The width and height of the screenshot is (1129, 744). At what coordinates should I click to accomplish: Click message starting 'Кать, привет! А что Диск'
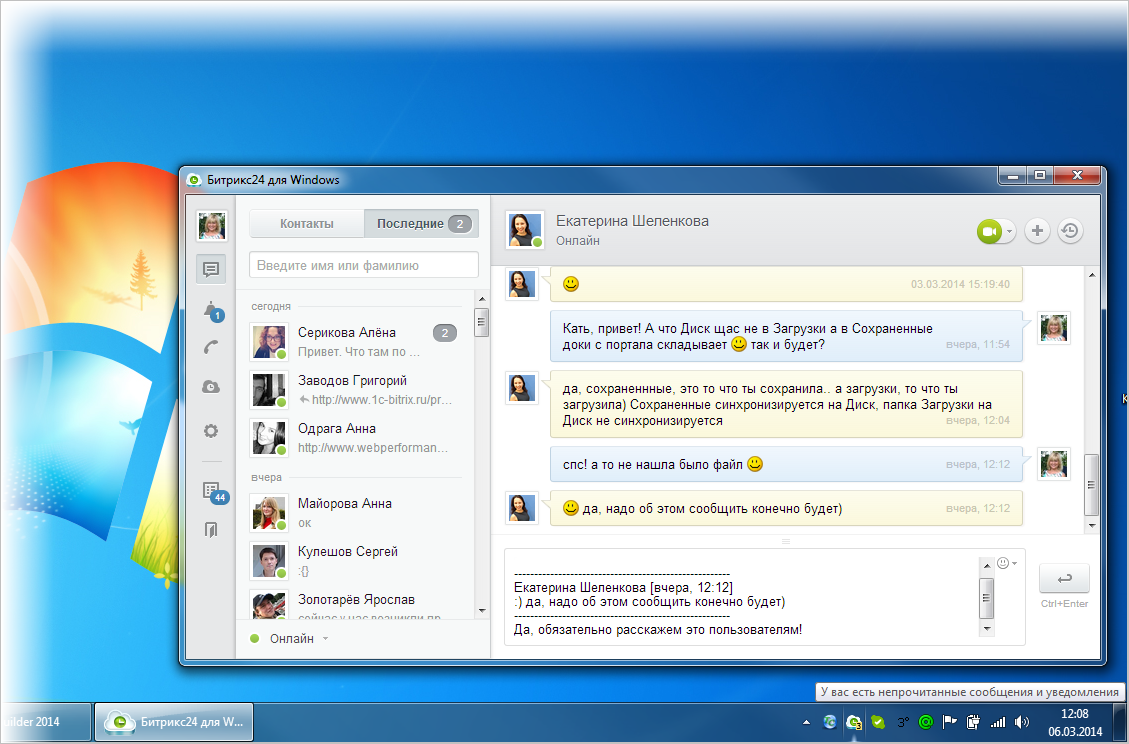tap(786, 336)
